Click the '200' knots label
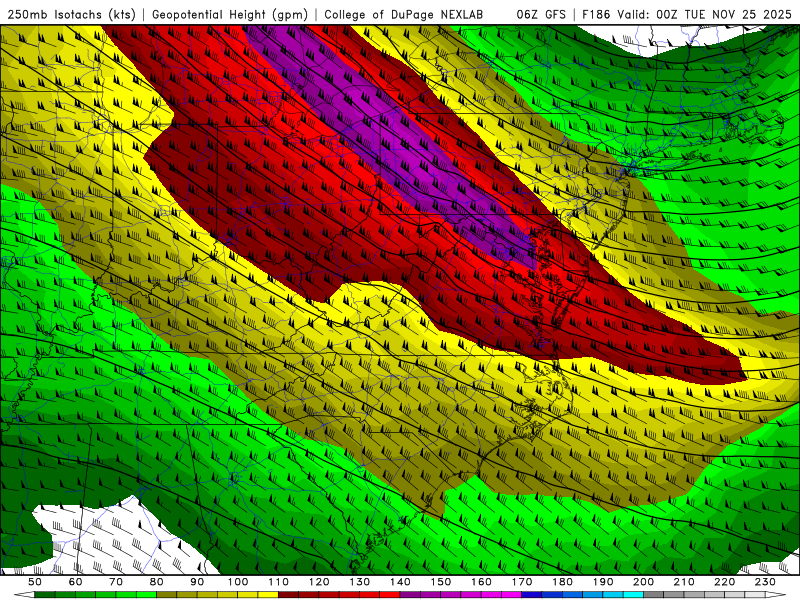The image size is (800, 600). coord(643,582)
